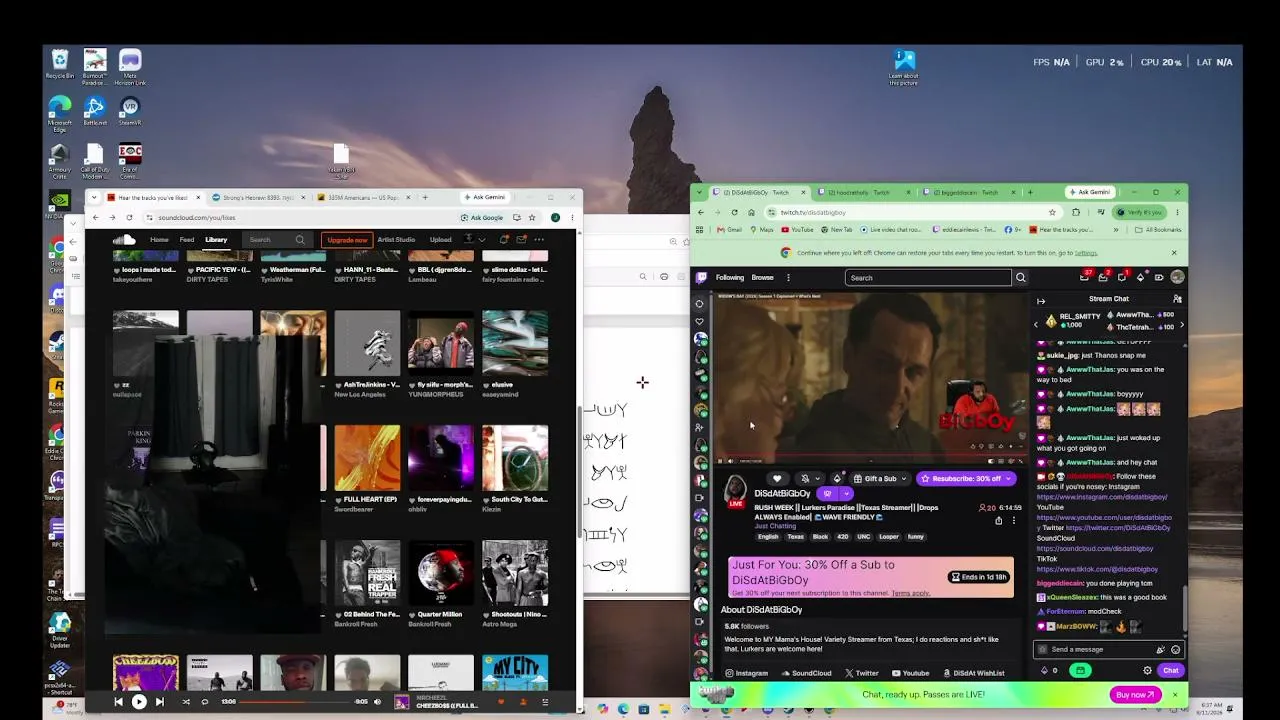This screenshot has width=1280, height=720.
Task: Click the Upgrade now button
Action: (x=347, y=240)
